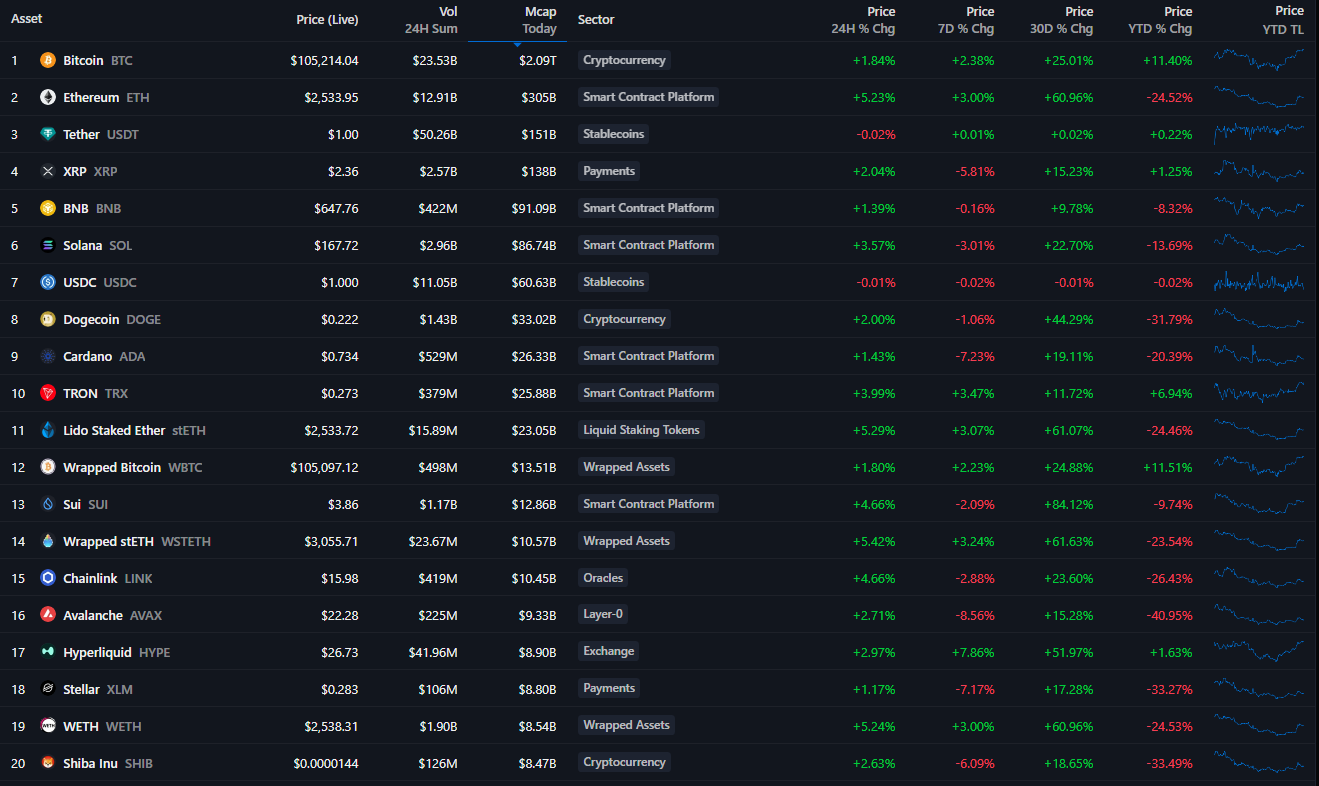The image size is (1319, 786).
Task: Sort by Price 30D % Chg header
Action: point(1061,20)
